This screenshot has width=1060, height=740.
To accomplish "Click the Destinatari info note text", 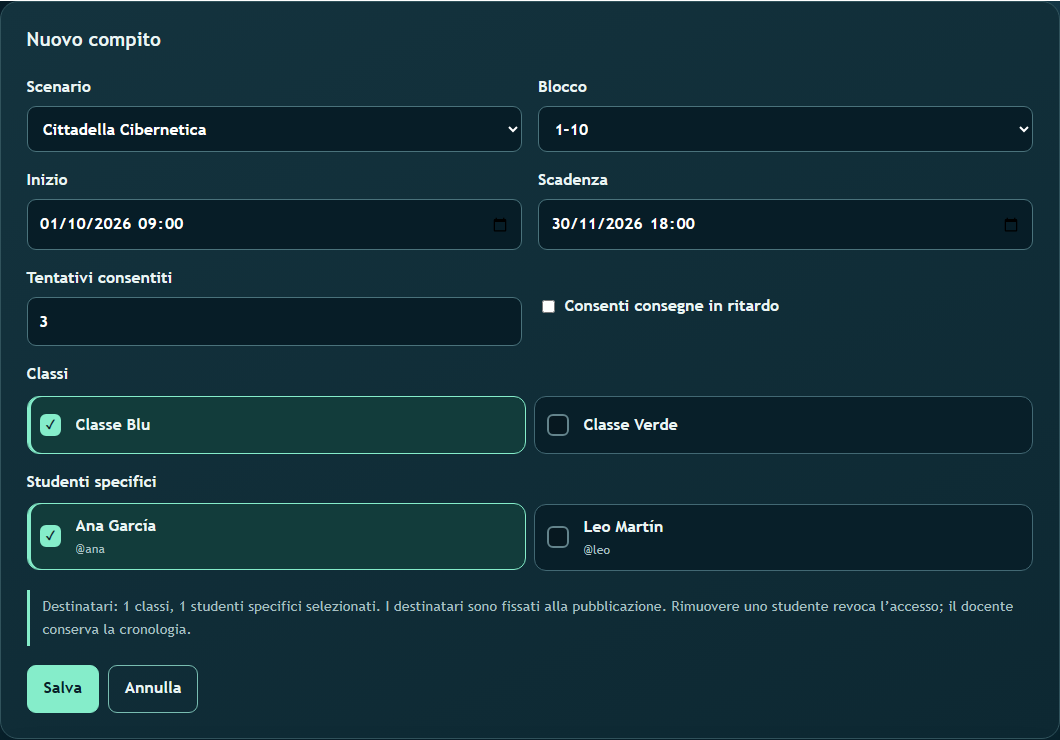I will 527,618.
